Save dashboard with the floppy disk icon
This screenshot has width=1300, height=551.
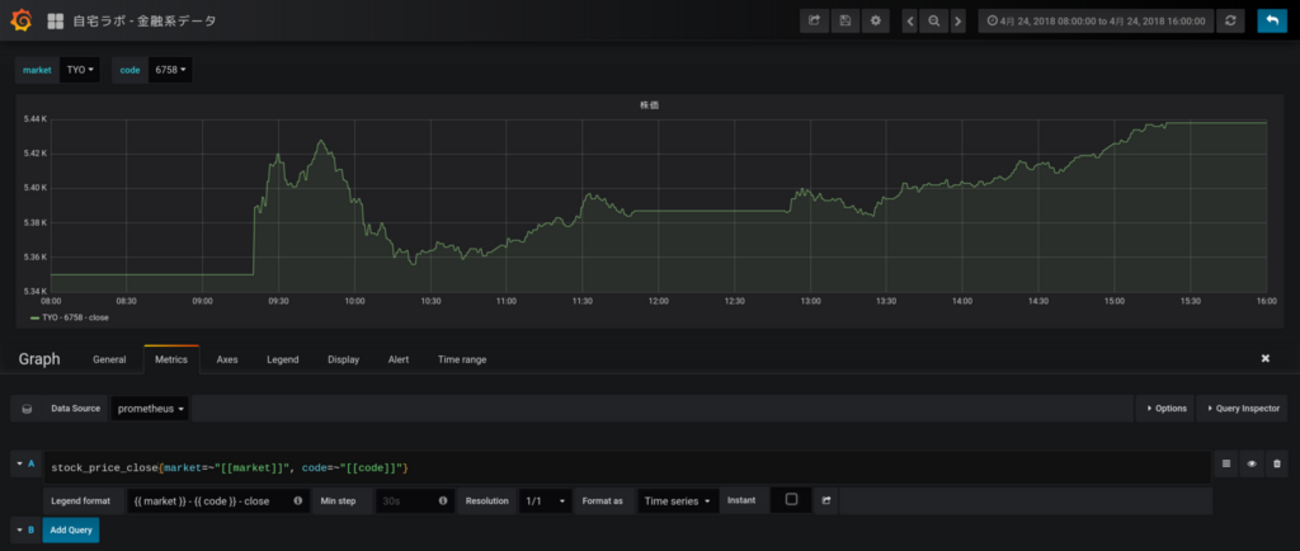(845, 20)
